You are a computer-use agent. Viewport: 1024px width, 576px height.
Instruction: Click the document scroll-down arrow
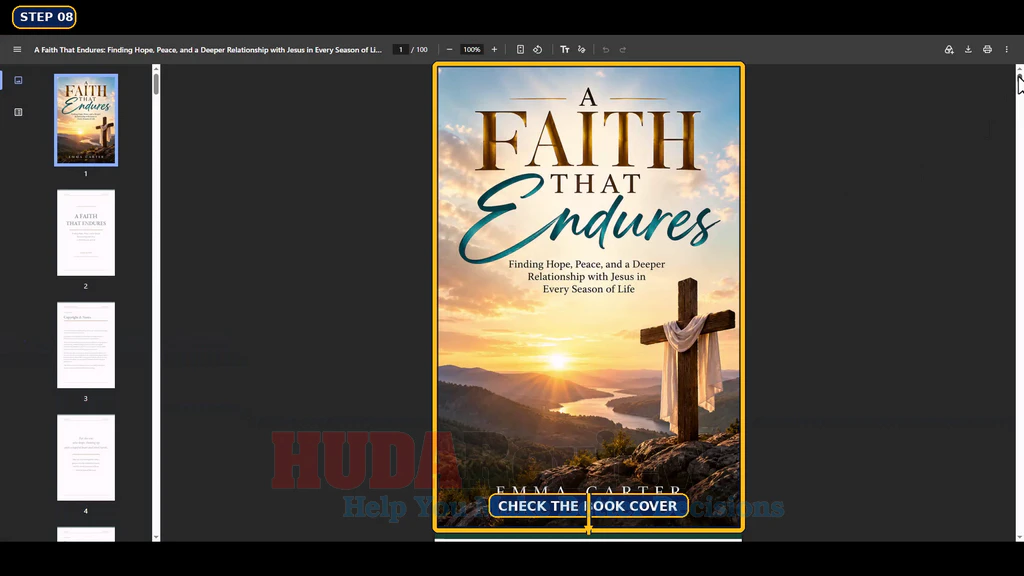1019,537
